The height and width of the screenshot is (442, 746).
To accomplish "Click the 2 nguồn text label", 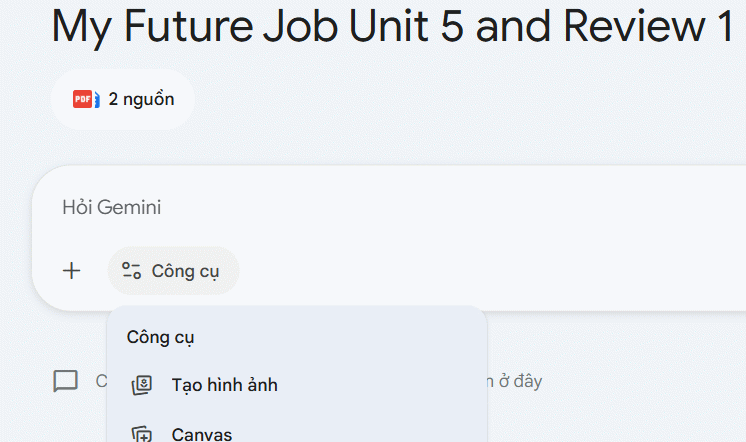I will pos(141,99).
